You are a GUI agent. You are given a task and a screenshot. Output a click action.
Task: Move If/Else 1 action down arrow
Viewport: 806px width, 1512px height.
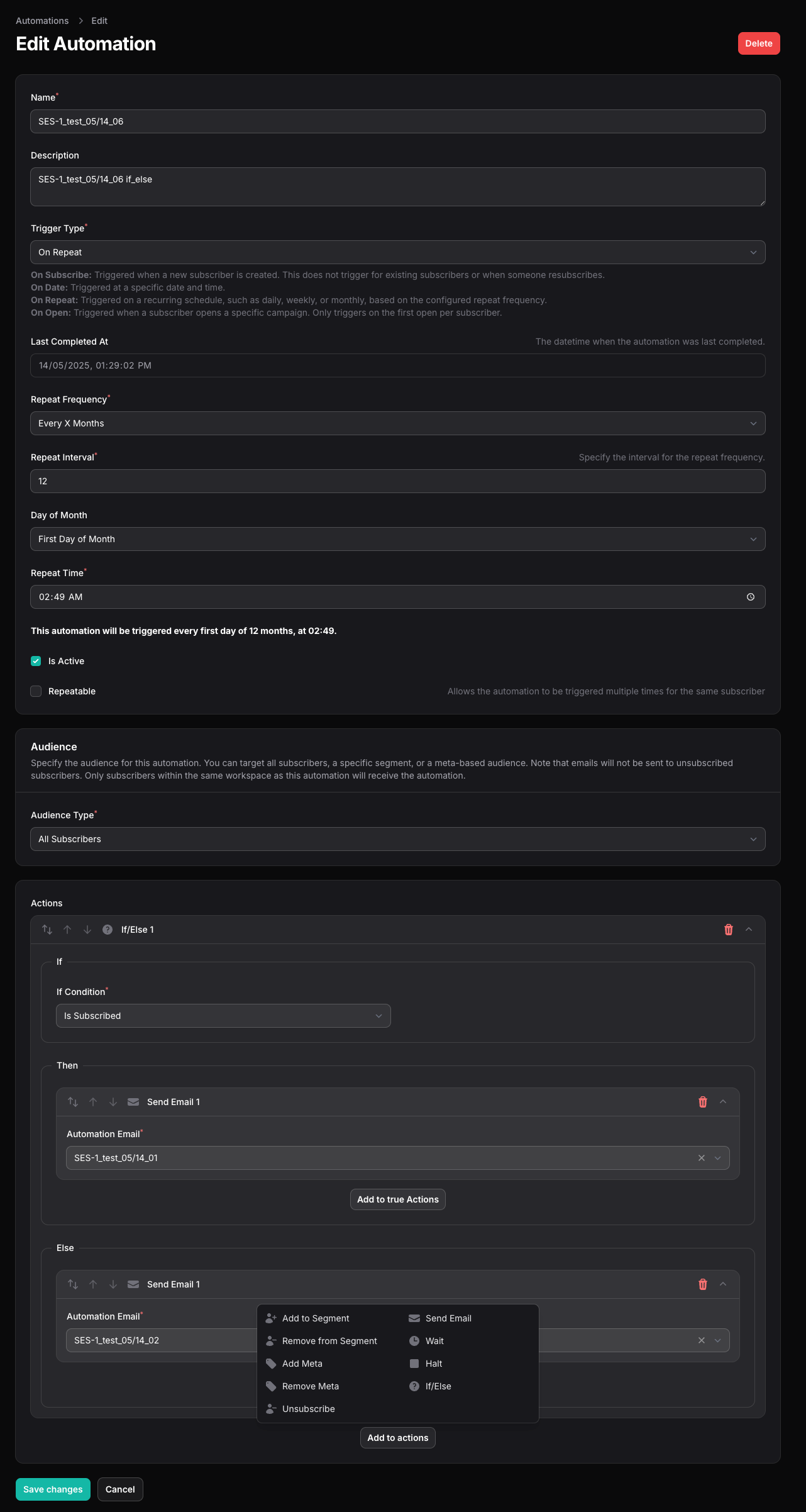(87, 930)
